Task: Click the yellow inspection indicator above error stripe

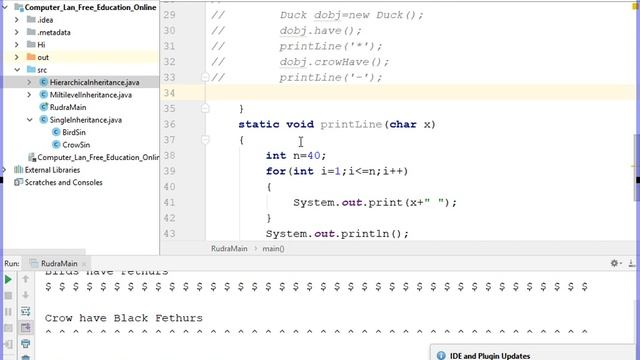Action: [635, 6]
